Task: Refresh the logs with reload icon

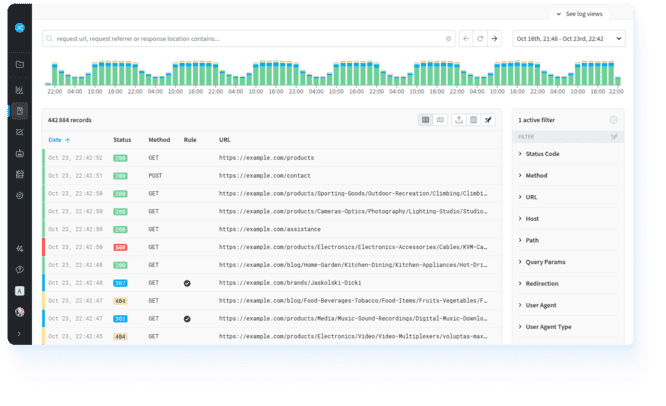Action: click(480, 39)
